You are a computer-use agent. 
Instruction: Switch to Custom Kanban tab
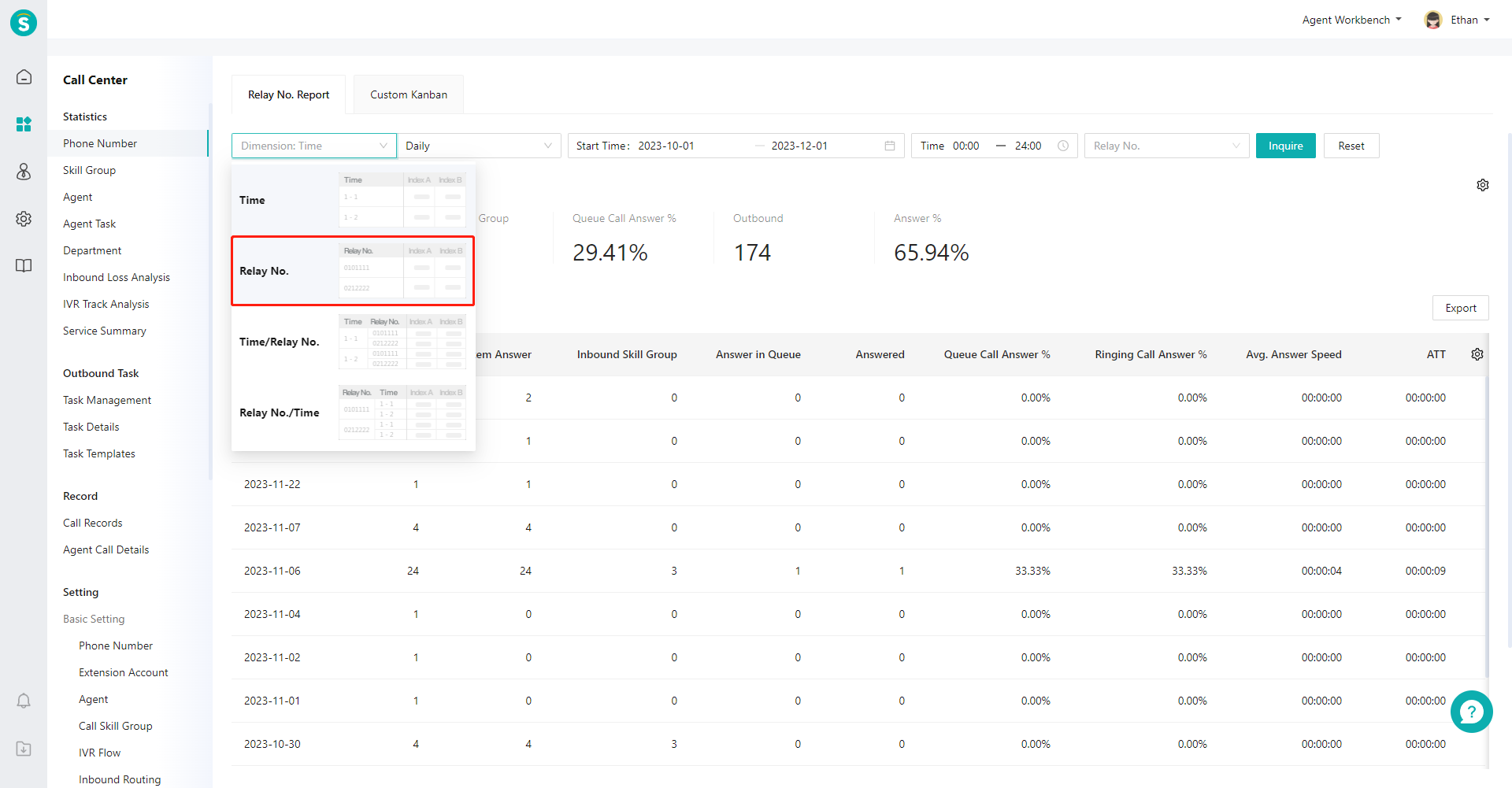coord(409,94)
